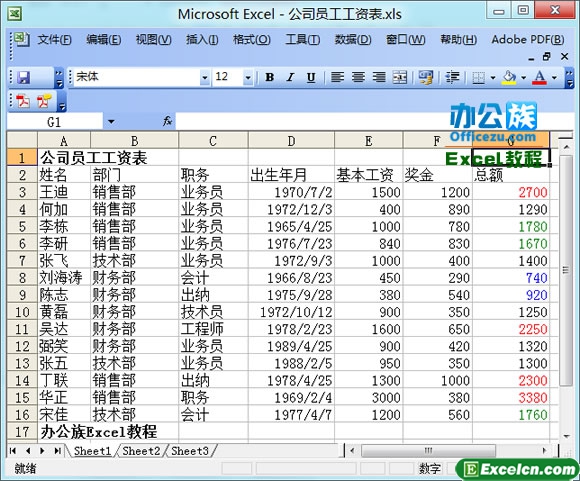Click birth date cell 1972/10/12

pyautogui.click(x=291, y=312)
